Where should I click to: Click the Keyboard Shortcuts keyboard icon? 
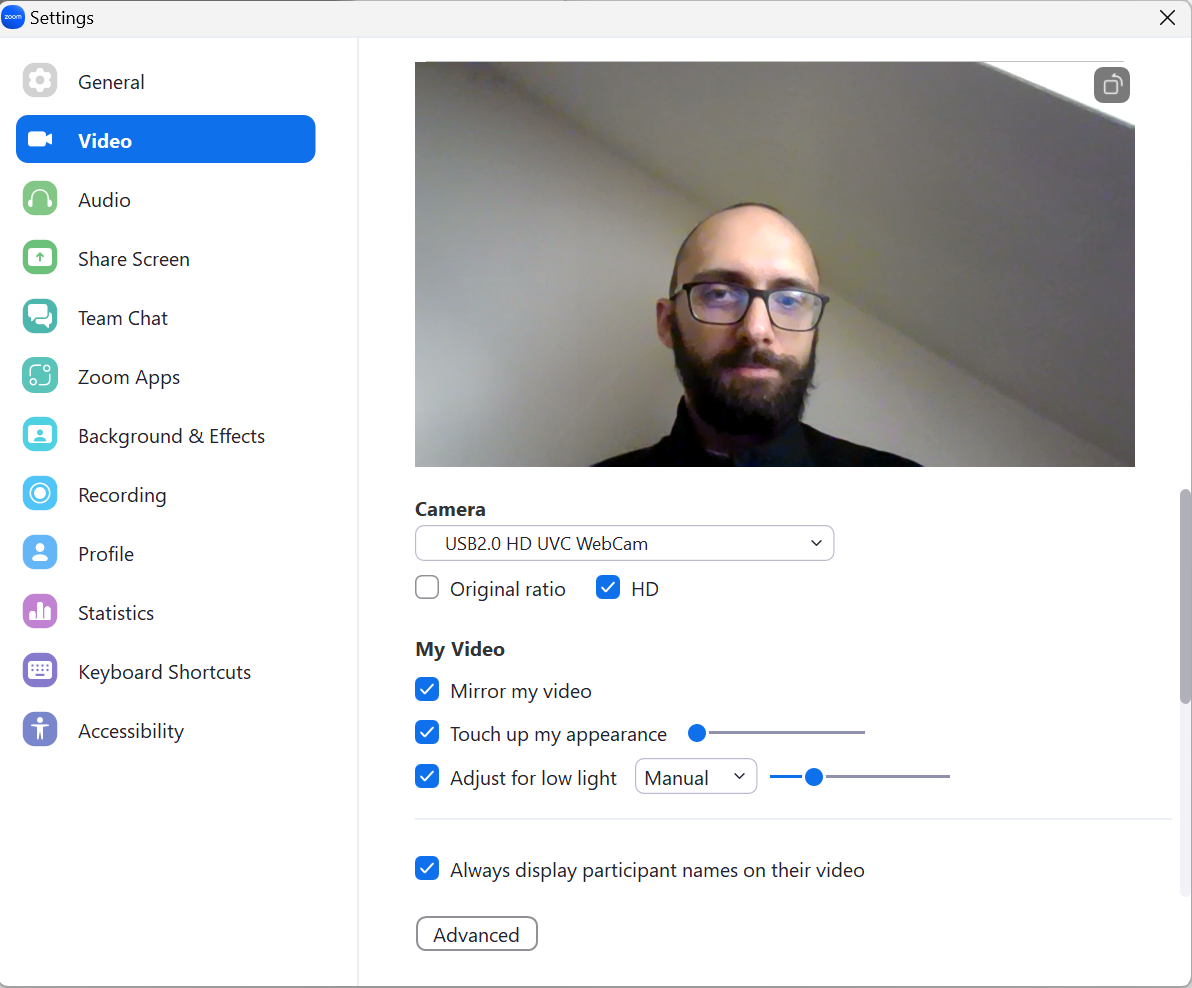(40, 670)
